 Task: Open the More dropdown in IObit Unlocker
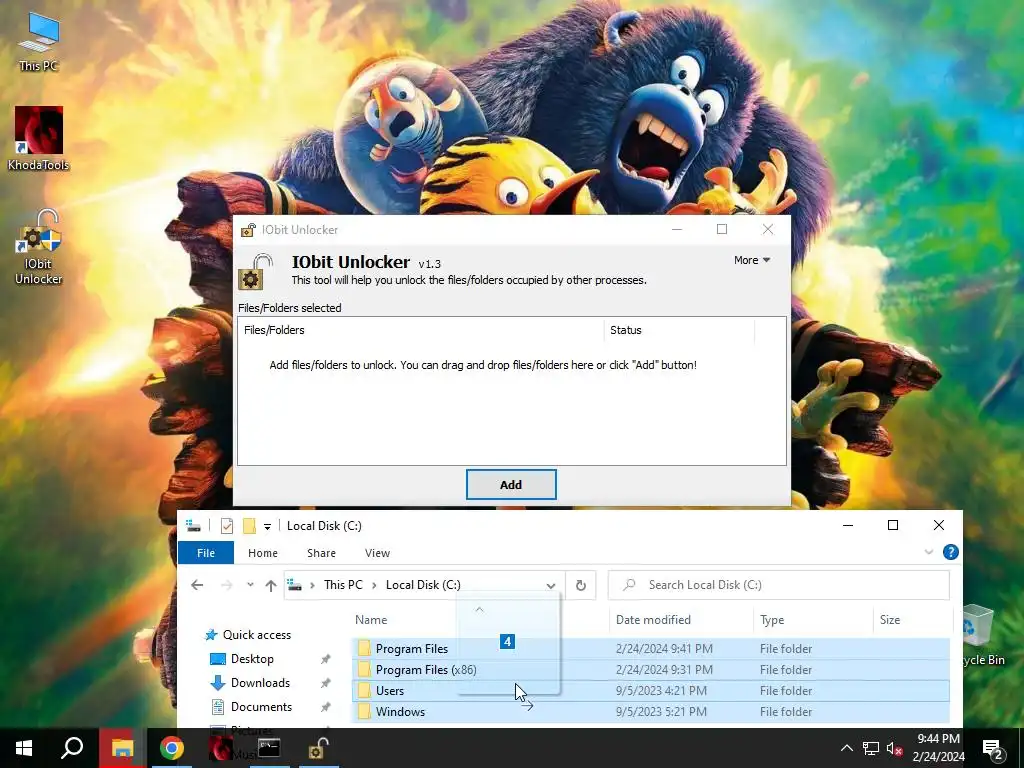pos(752,260)
